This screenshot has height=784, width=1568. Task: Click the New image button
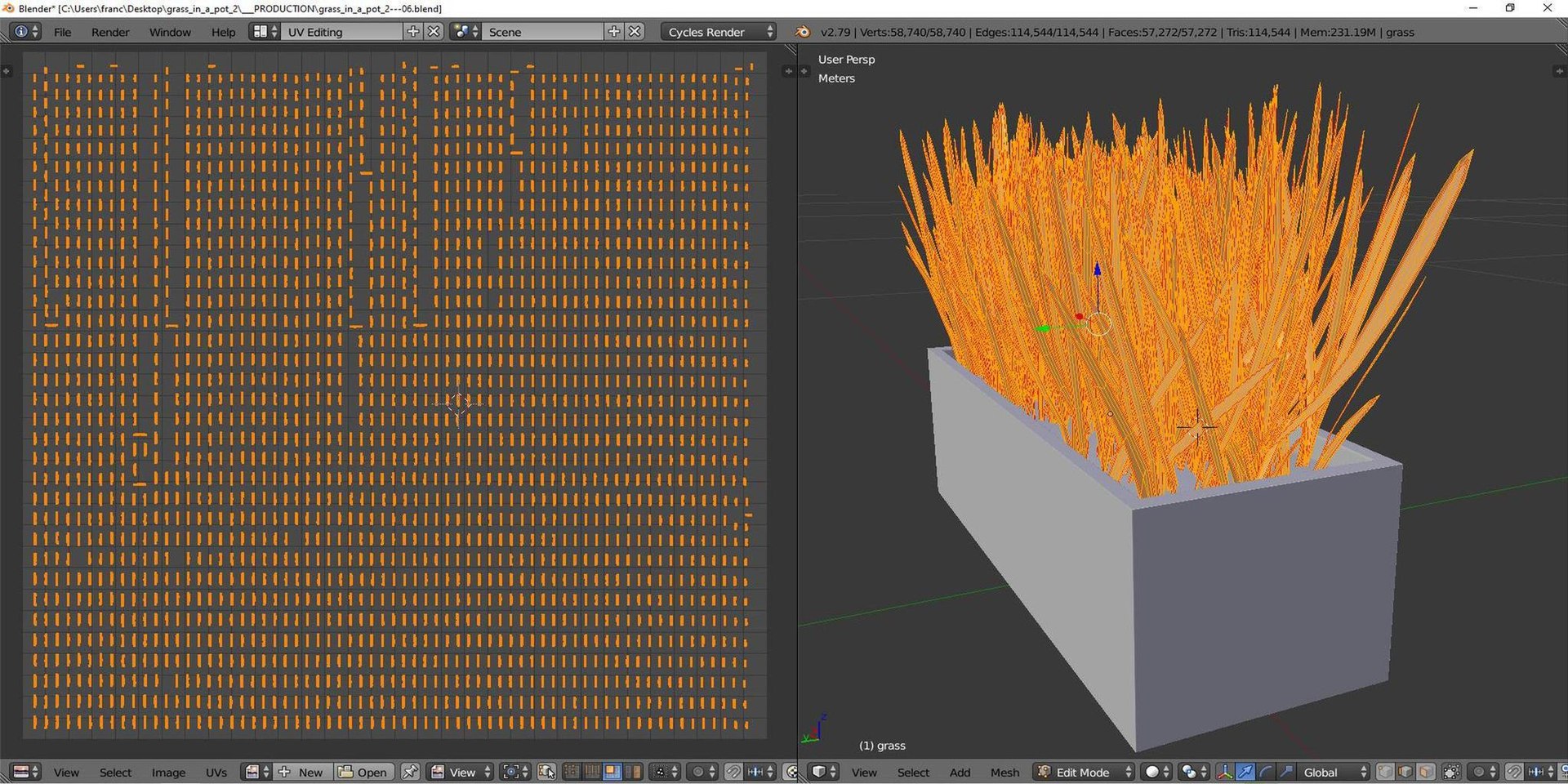coord(302,772)
